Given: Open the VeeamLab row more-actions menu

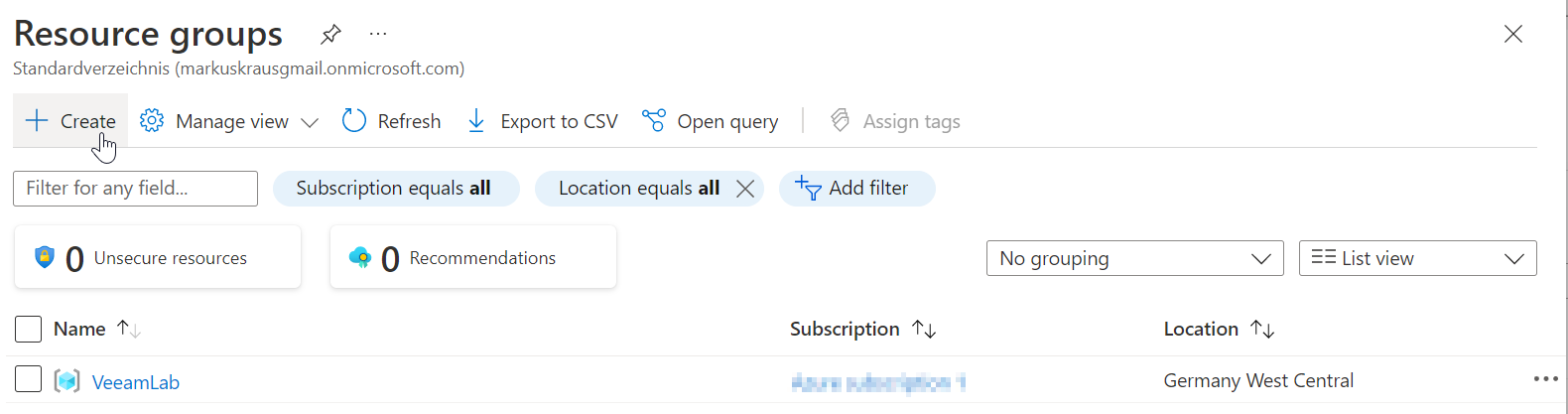Looking at the screenshot, I should [1545, 379].
